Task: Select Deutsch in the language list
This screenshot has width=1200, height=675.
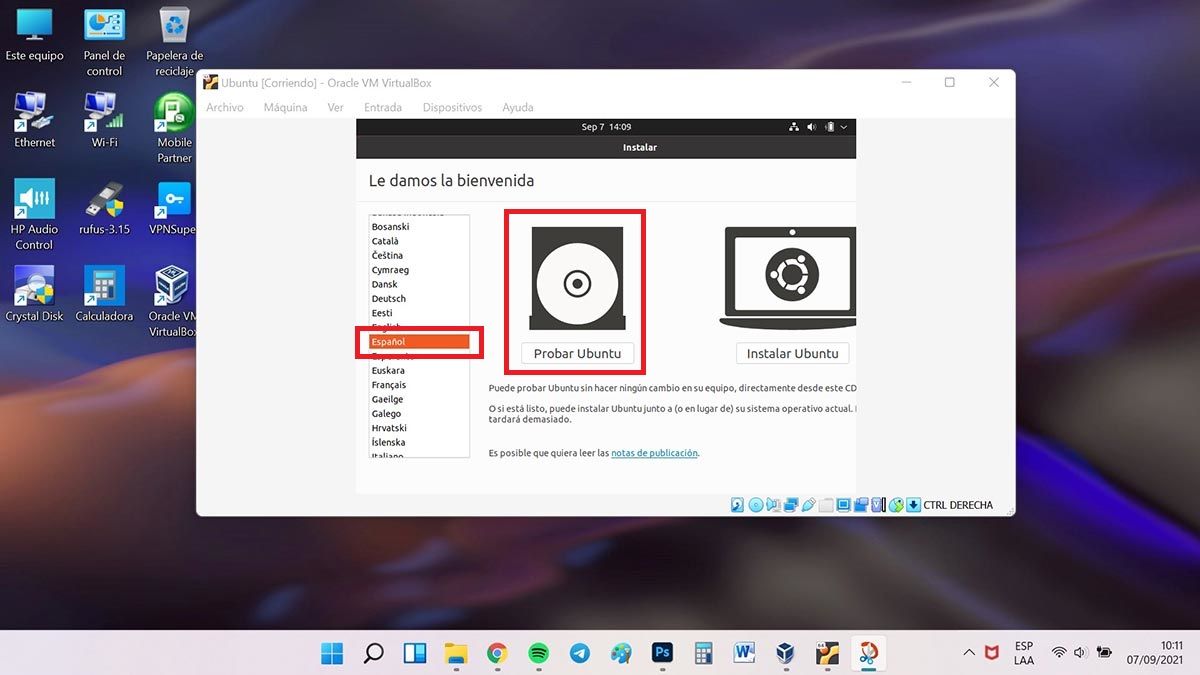Action: (x=389, y=299)
